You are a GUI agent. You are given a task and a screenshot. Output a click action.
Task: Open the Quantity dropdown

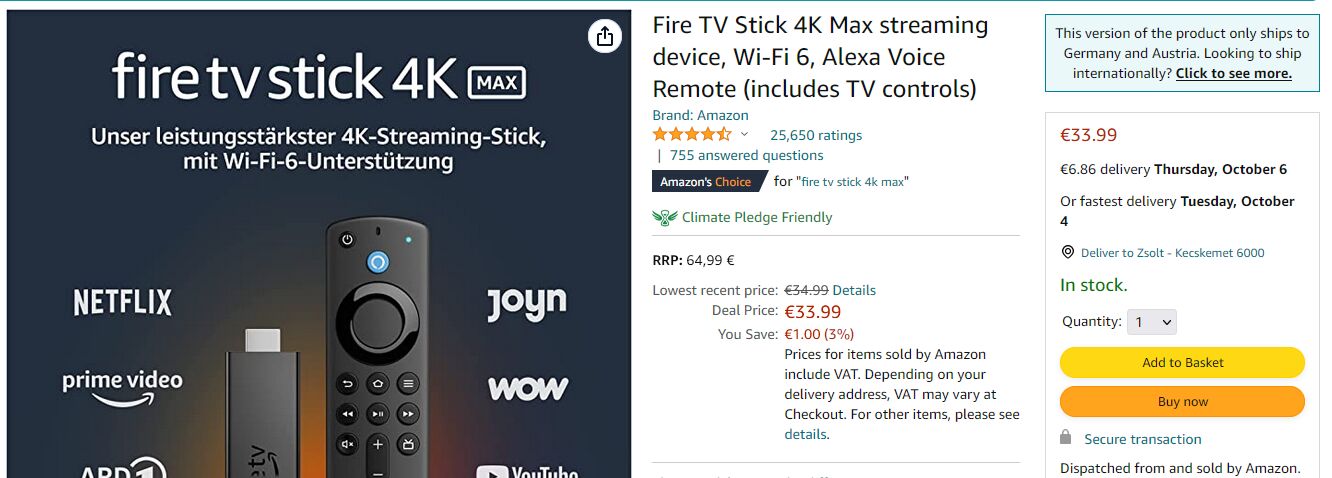pos(1152,322)
